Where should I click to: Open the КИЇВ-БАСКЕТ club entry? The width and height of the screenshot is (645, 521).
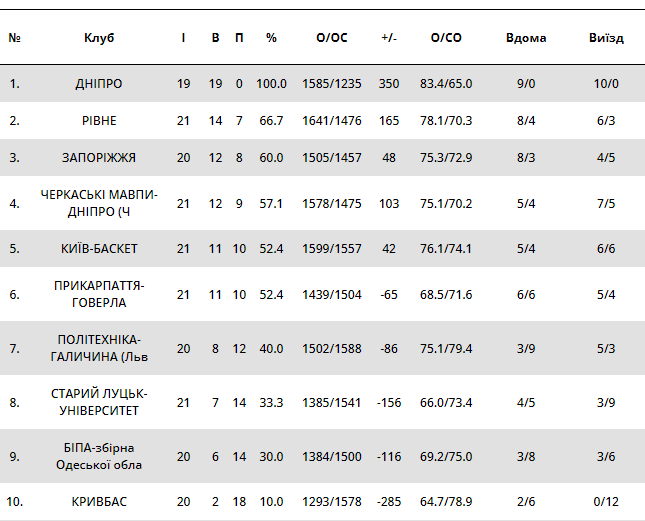99,248
